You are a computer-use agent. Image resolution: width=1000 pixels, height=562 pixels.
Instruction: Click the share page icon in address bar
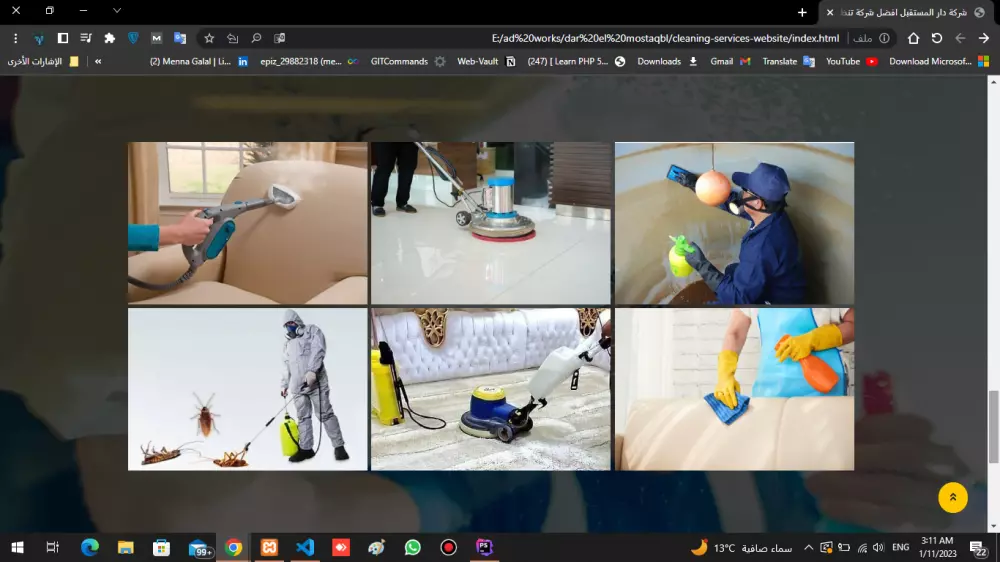pyautogui.click(x=233, y=38)
